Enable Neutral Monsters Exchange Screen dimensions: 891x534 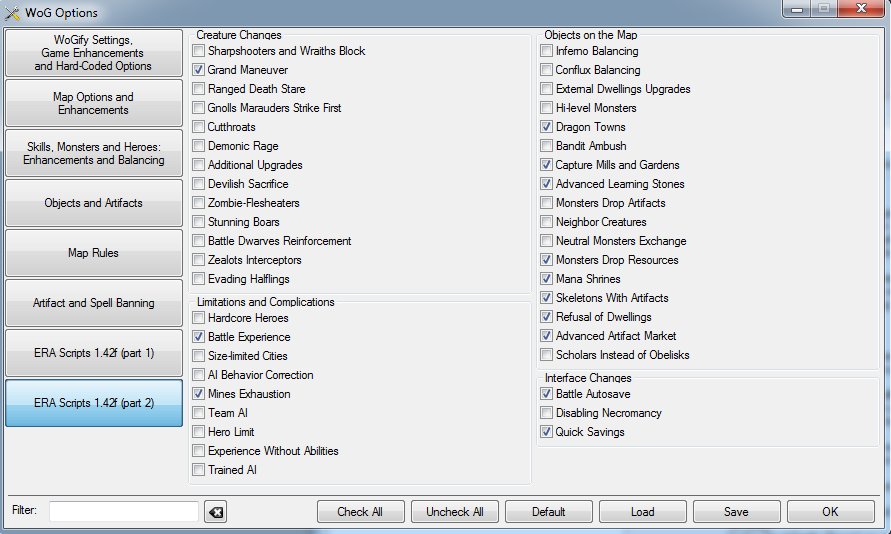coord(546,241)
